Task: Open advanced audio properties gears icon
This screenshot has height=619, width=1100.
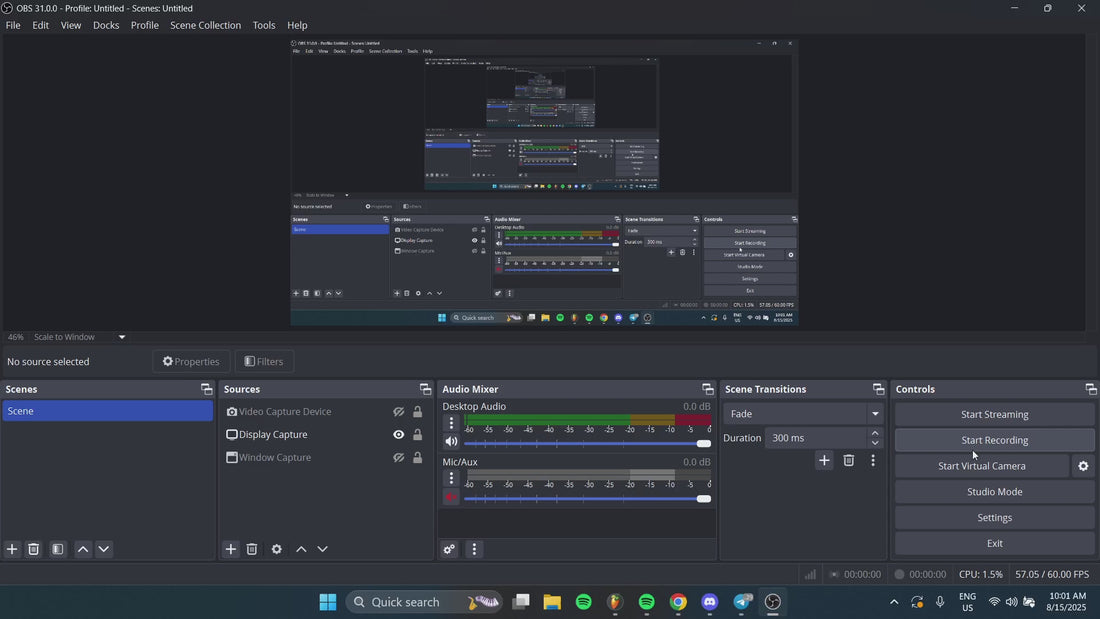Action: pos(450,549)
